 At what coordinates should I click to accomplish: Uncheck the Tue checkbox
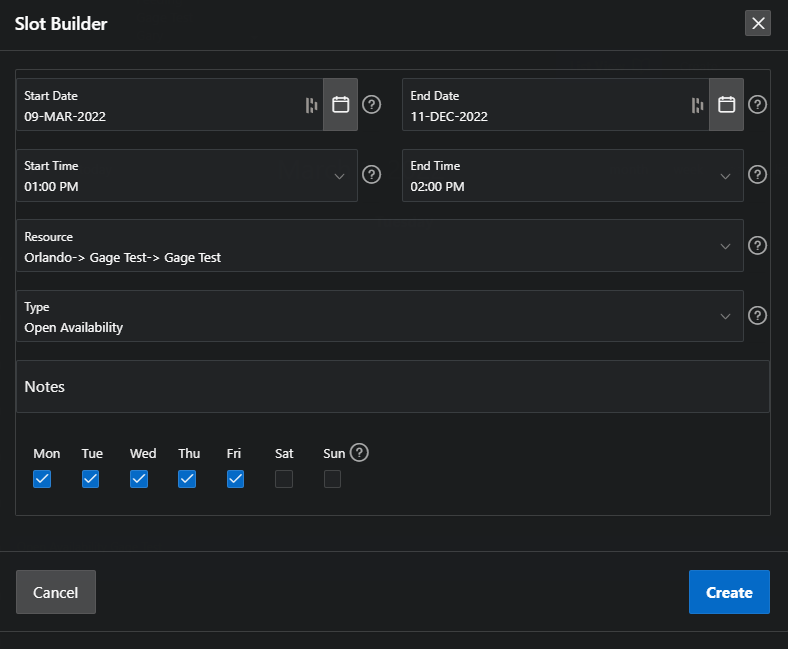(x=90, y=479)
